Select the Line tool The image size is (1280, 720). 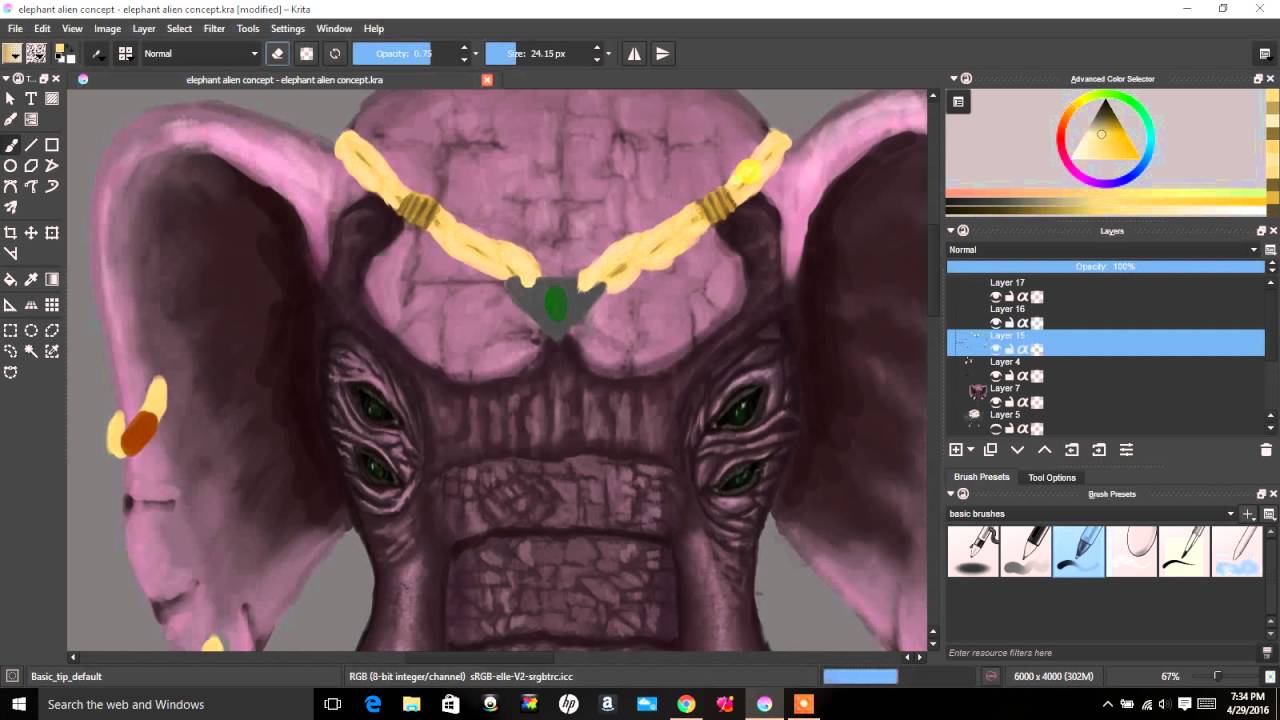tap(31, 145)
